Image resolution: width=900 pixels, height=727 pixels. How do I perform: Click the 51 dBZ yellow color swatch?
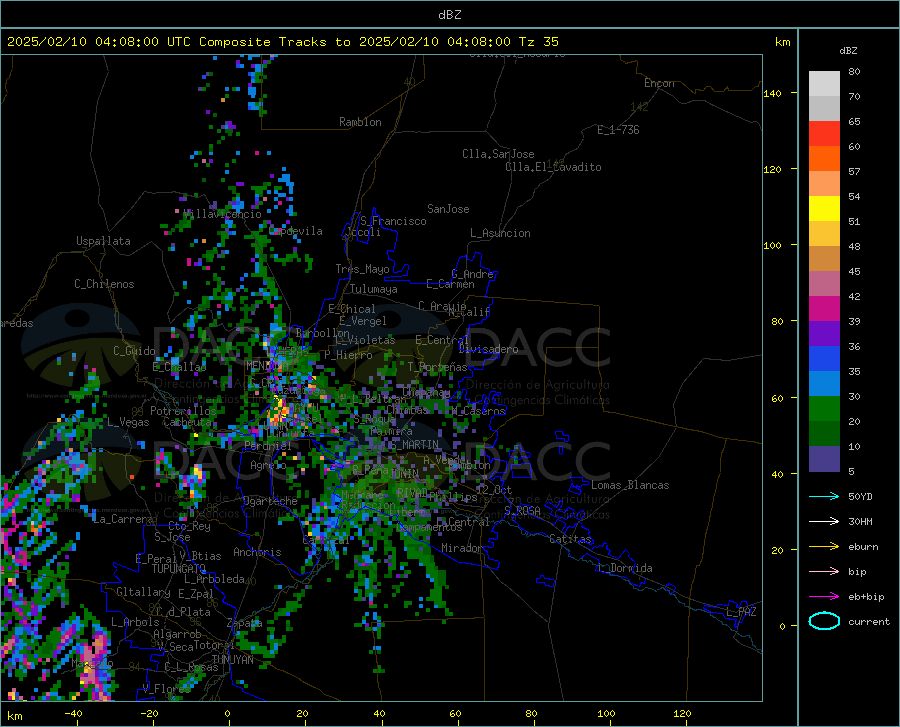coord(824,208)
